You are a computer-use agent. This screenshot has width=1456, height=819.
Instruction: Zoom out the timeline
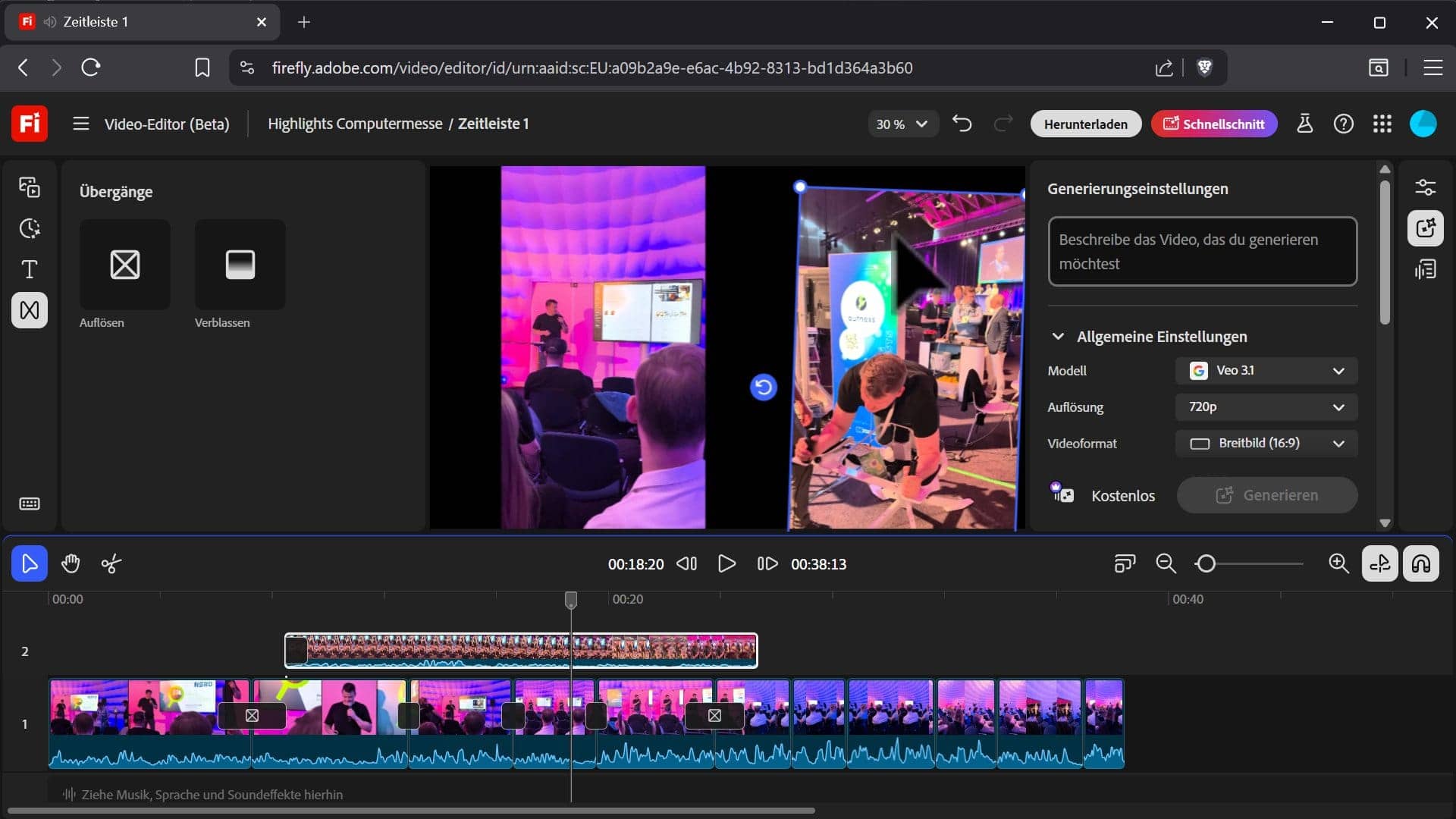pyautogui.click(x=1166, y=563)
